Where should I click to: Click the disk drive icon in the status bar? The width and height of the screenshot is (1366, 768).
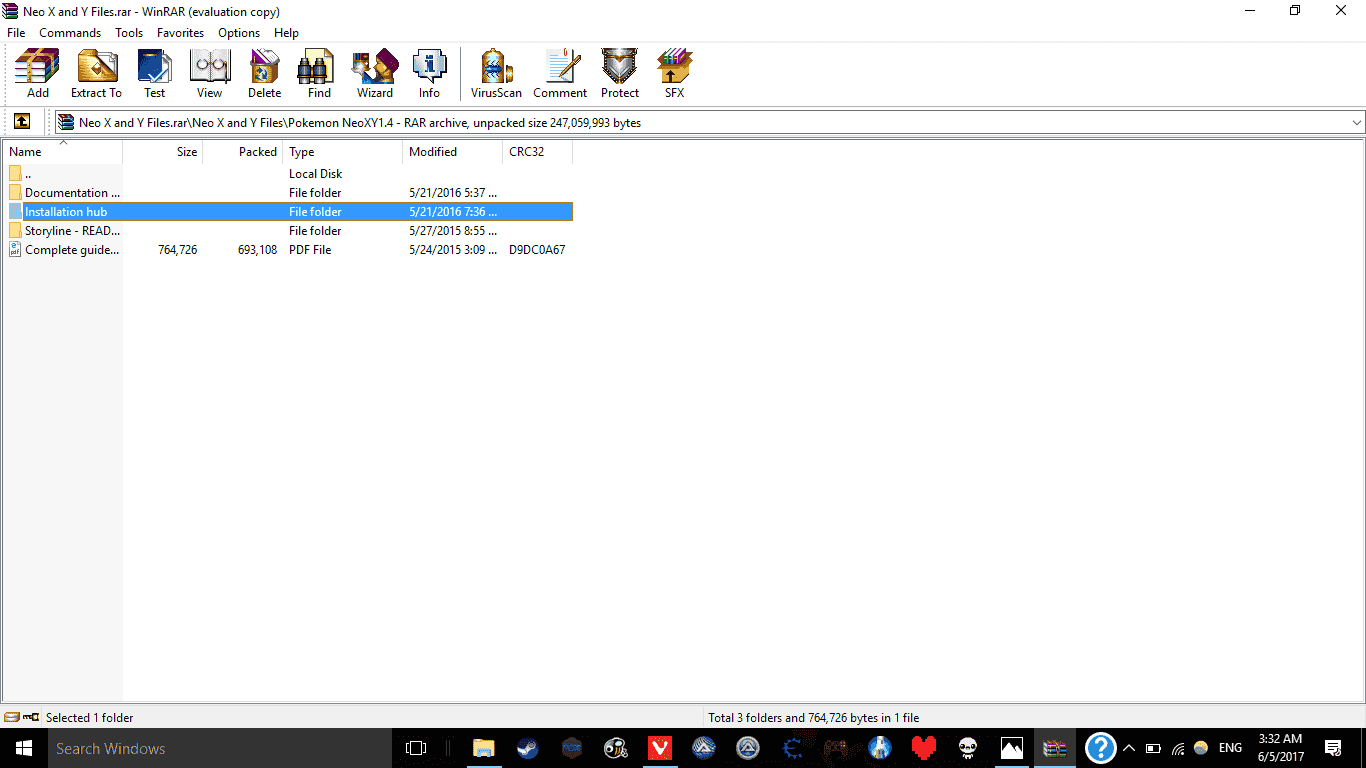pos(11,717)
